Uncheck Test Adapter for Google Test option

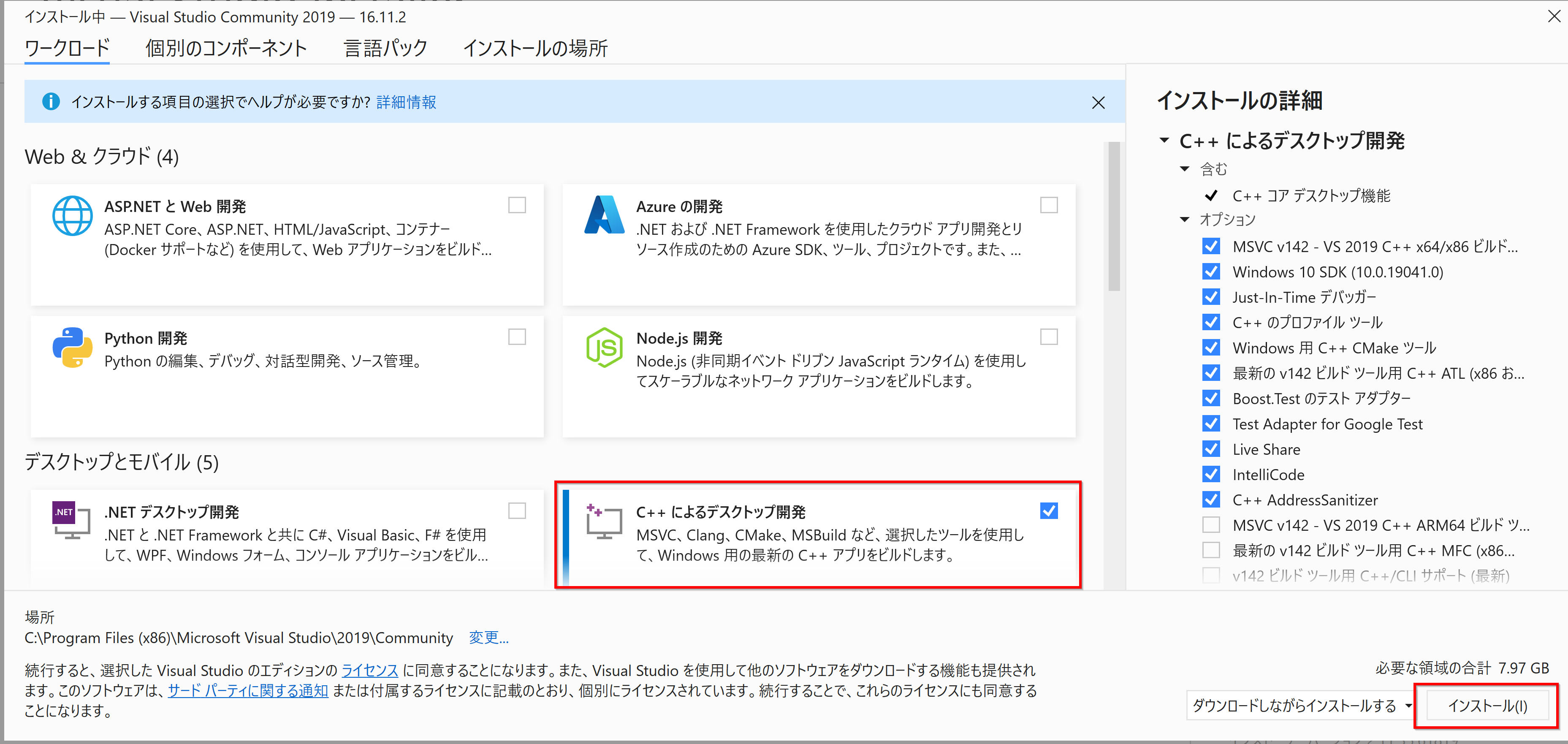coord(1211,424)
